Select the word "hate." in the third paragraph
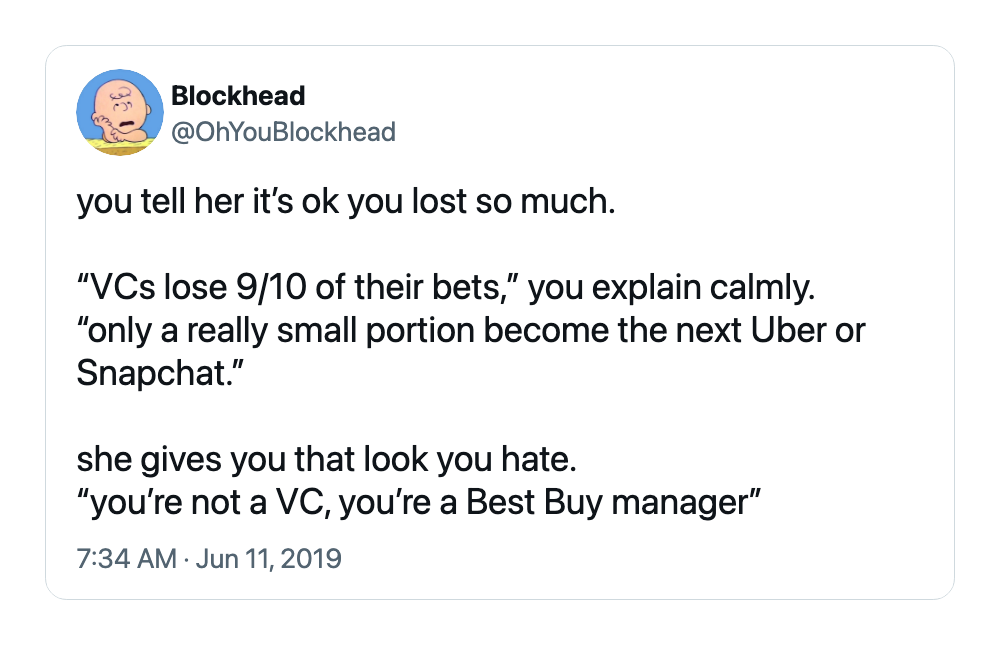Viewport: 1000px width, 645px height. tap(540, 459)
